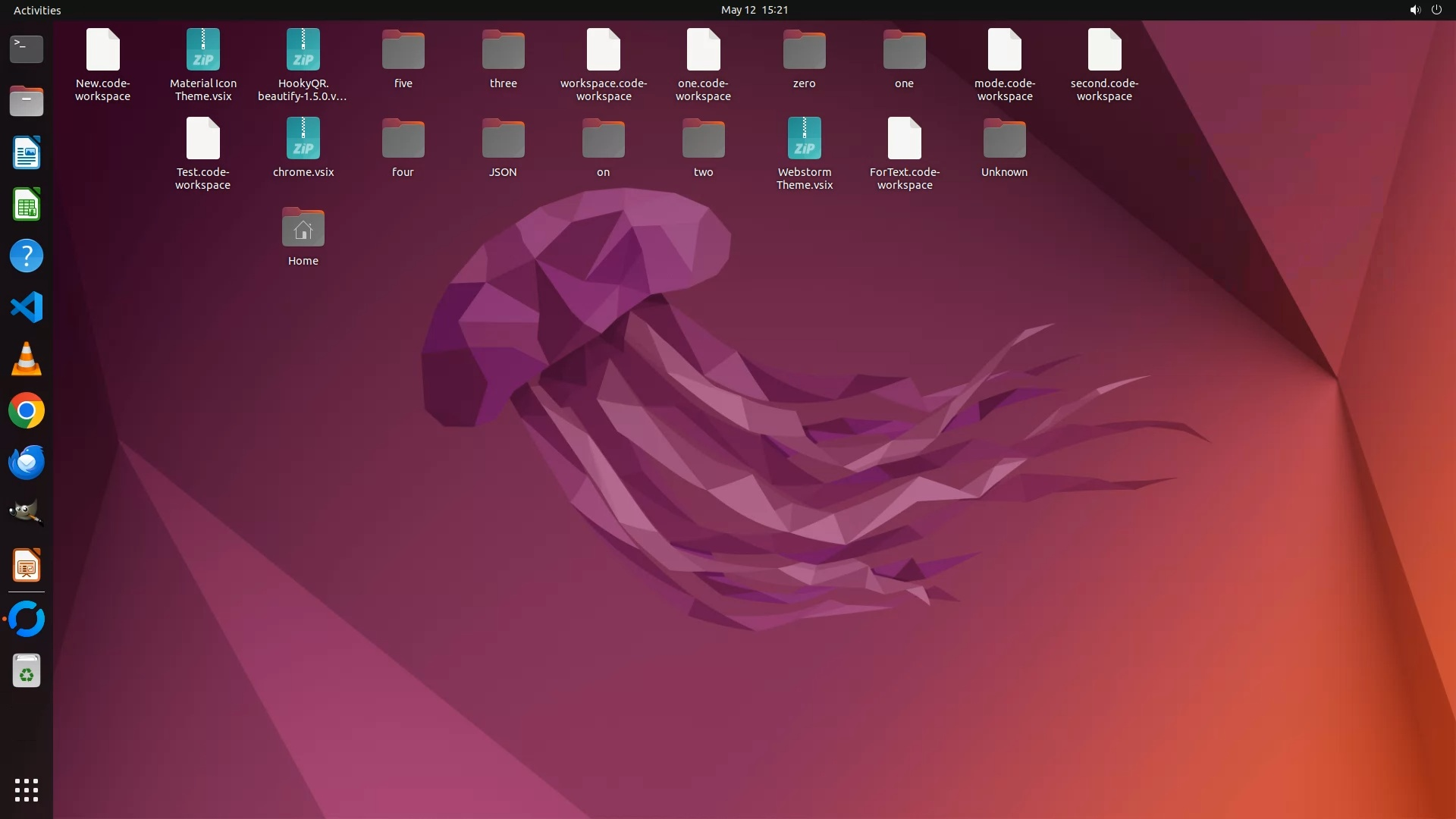Open VLC media player in dock
The height and width of the screenshot is (819, 1456).
point(27,359)
